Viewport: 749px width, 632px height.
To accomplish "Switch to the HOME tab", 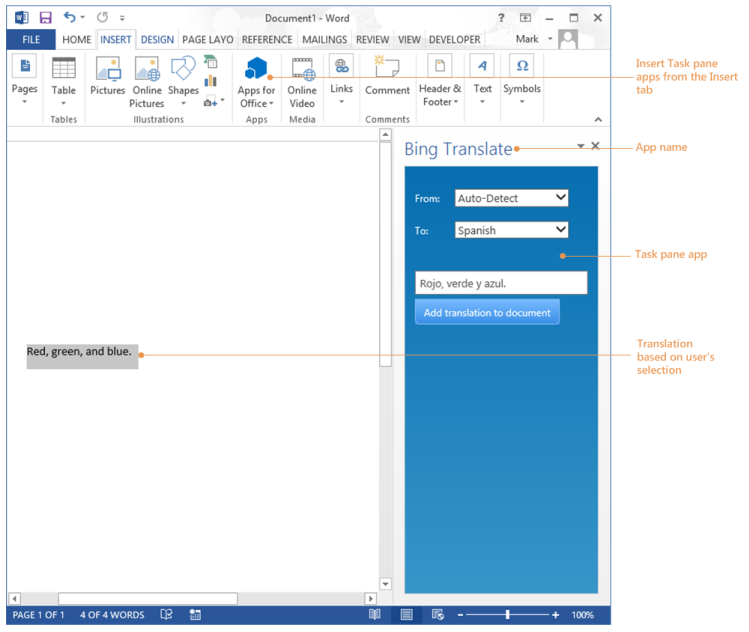I will click(76, 40).
